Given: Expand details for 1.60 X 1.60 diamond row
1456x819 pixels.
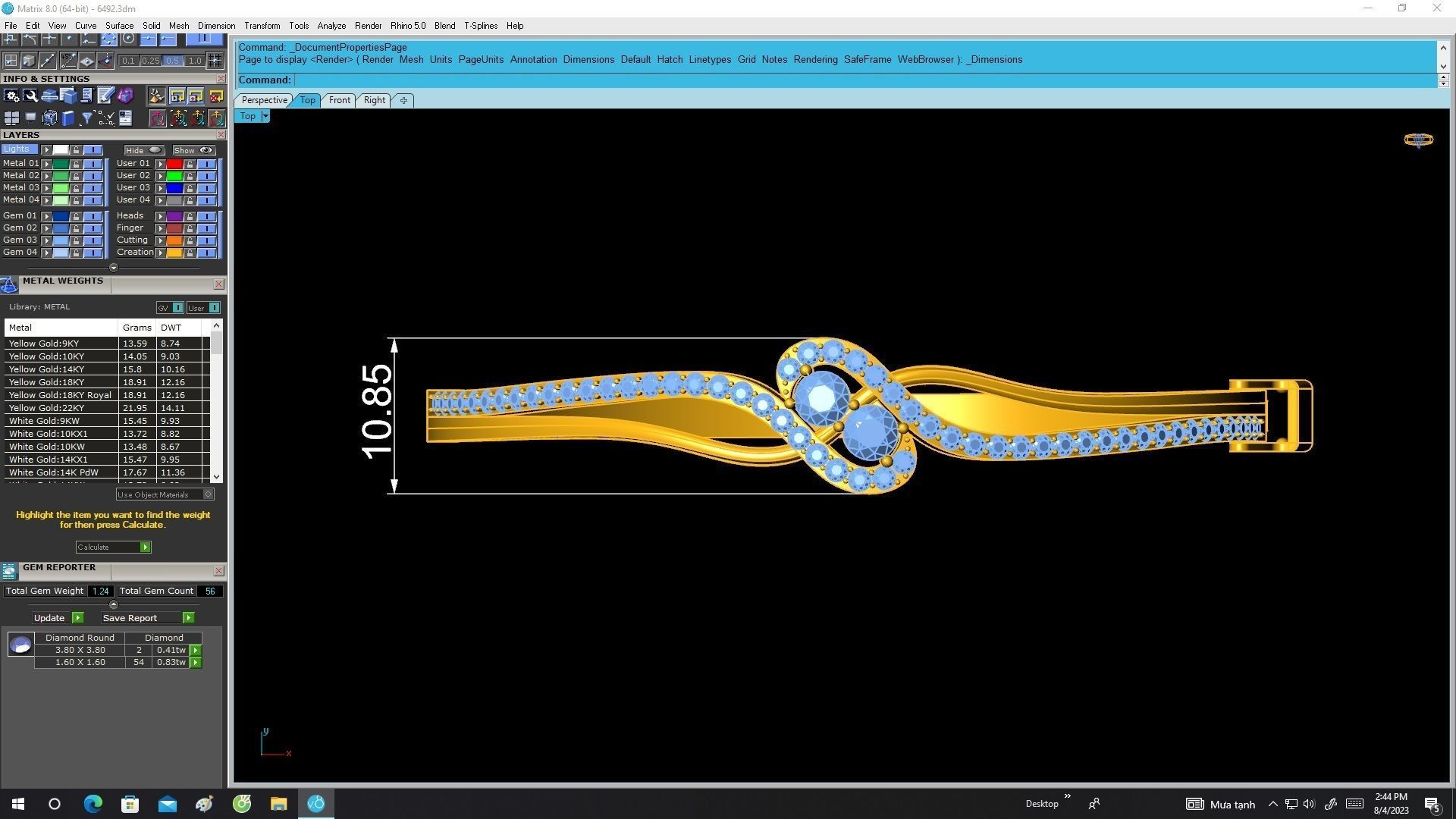Looking at the screenshot, I should pos(196,663).
